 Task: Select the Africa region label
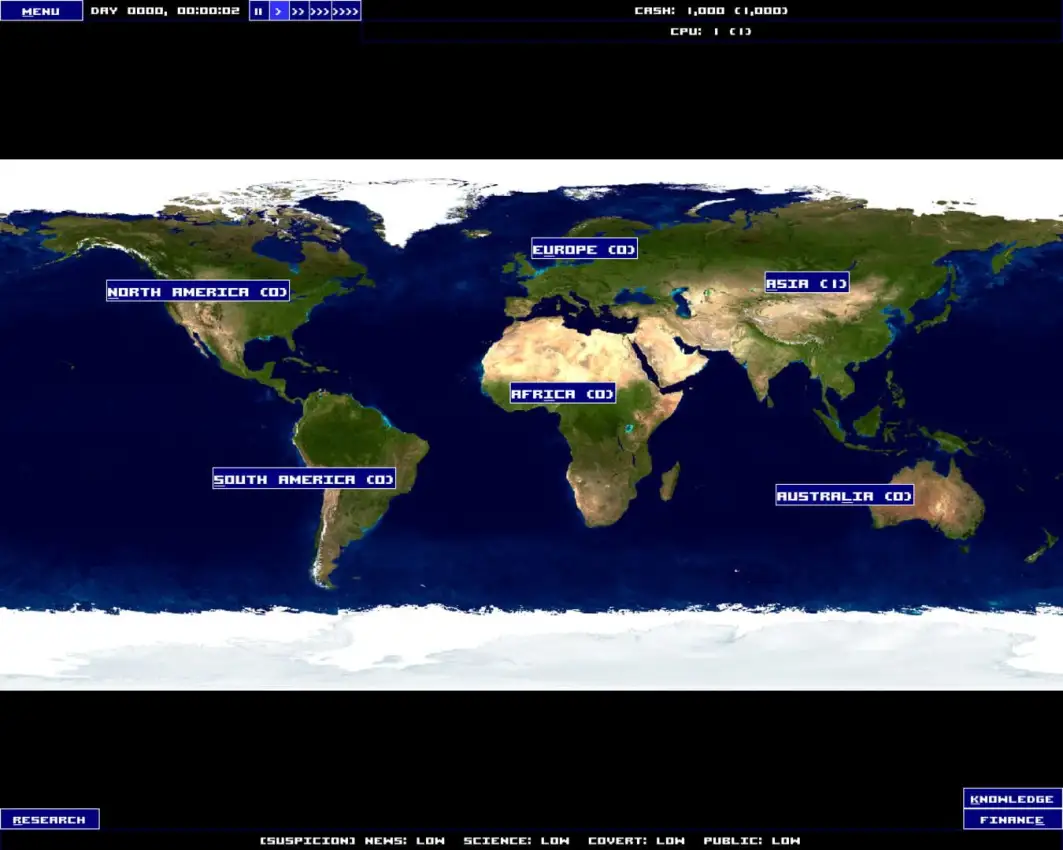click(x=562, y=394)
